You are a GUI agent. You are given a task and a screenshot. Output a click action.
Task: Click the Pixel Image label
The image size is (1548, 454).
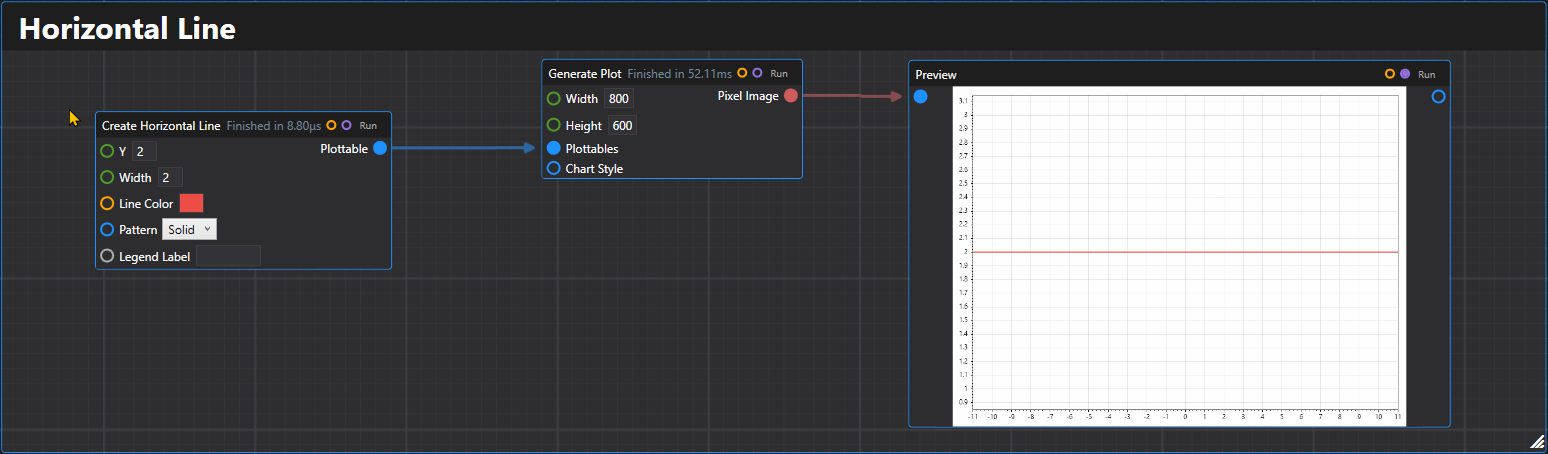click(x=748, y=96)
